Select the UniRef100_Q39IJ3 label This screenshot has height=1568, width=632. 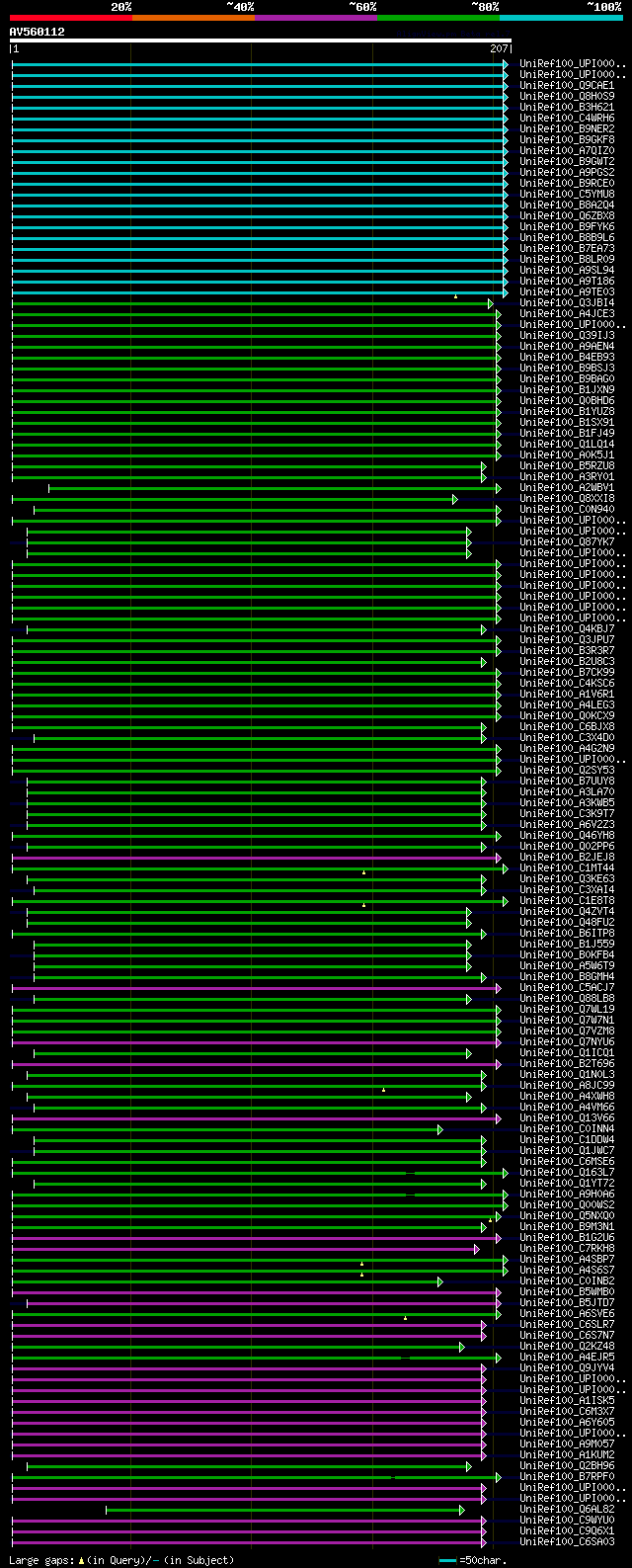point(567,336)
